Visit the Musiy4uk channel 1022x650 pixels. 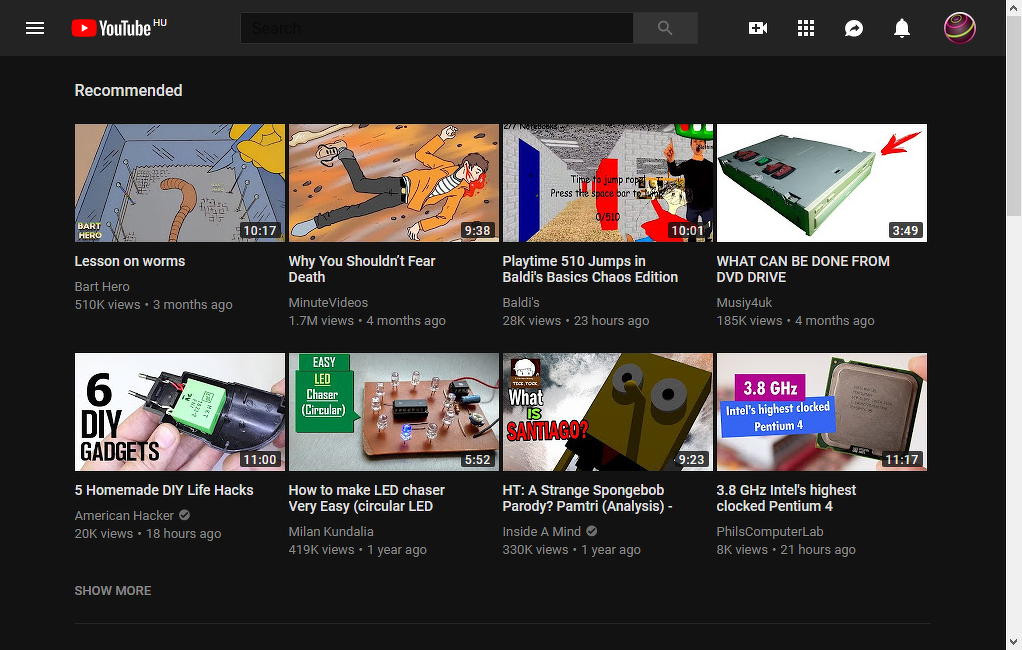[744, 303]
